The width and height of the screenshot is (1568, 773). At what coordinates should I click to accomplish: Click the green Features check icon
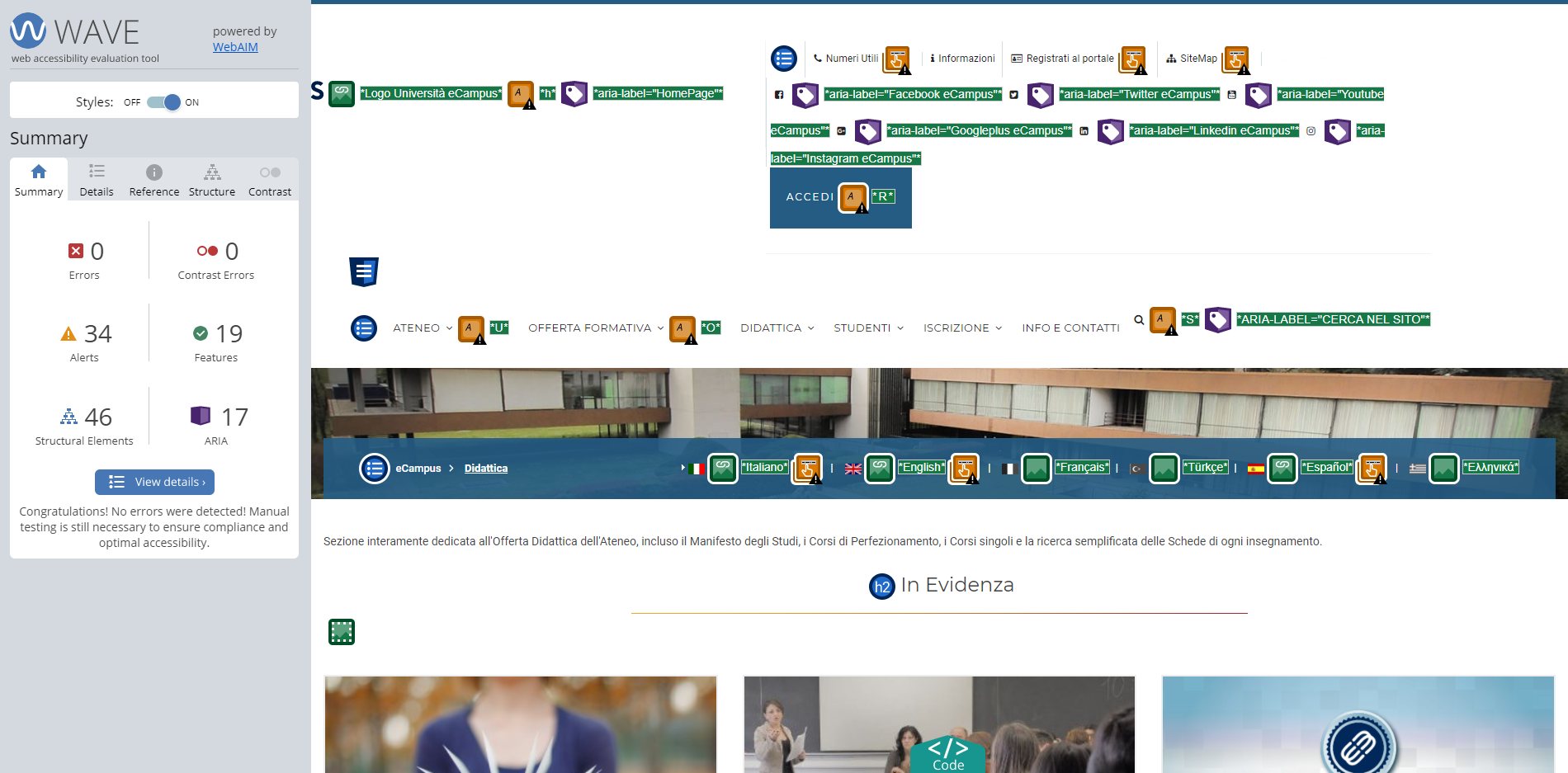201,333
